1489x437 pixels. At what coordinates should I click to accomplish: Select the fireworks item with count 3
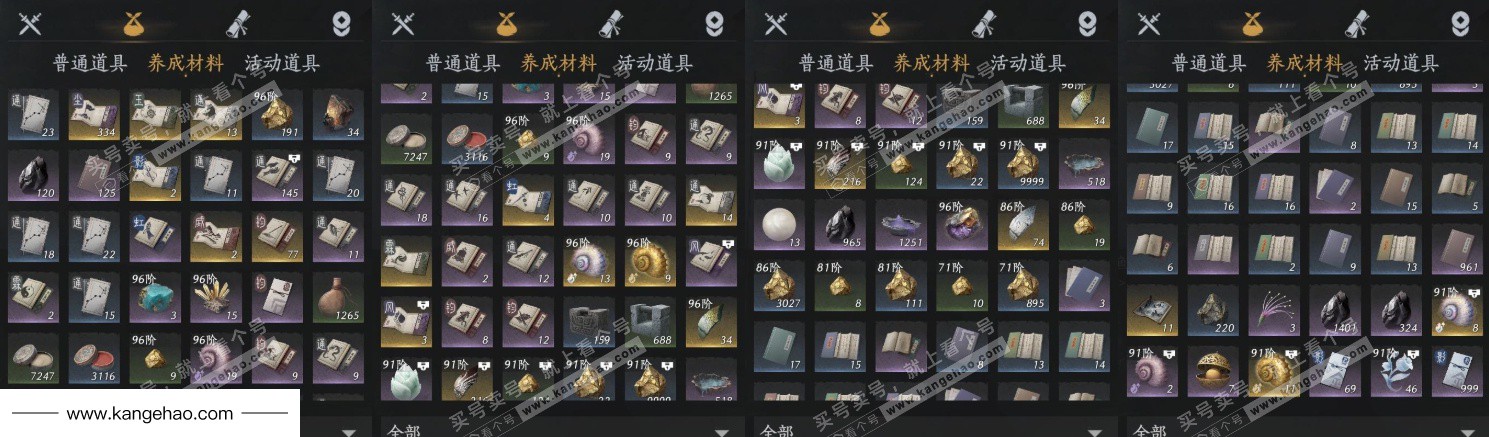tap(1274, 309)
